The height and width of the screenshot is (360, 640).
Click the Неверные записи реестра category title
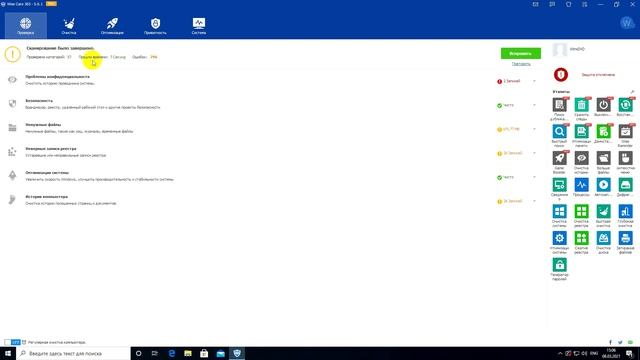(x=51, y=149)
